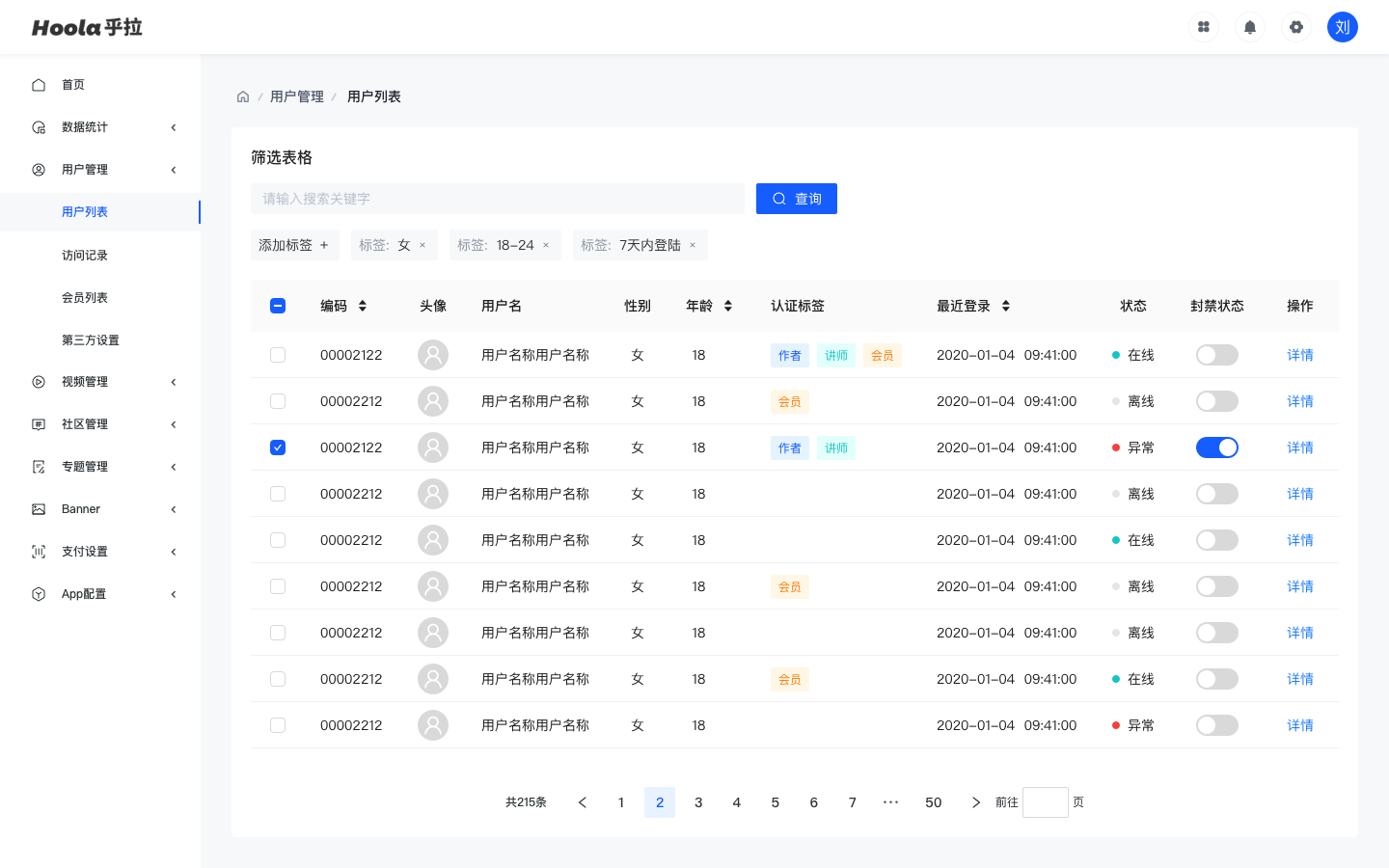Screen dimensions: 1389x868
Task: Click the user avatar 刘
Action: click(x=1343, y=27)
